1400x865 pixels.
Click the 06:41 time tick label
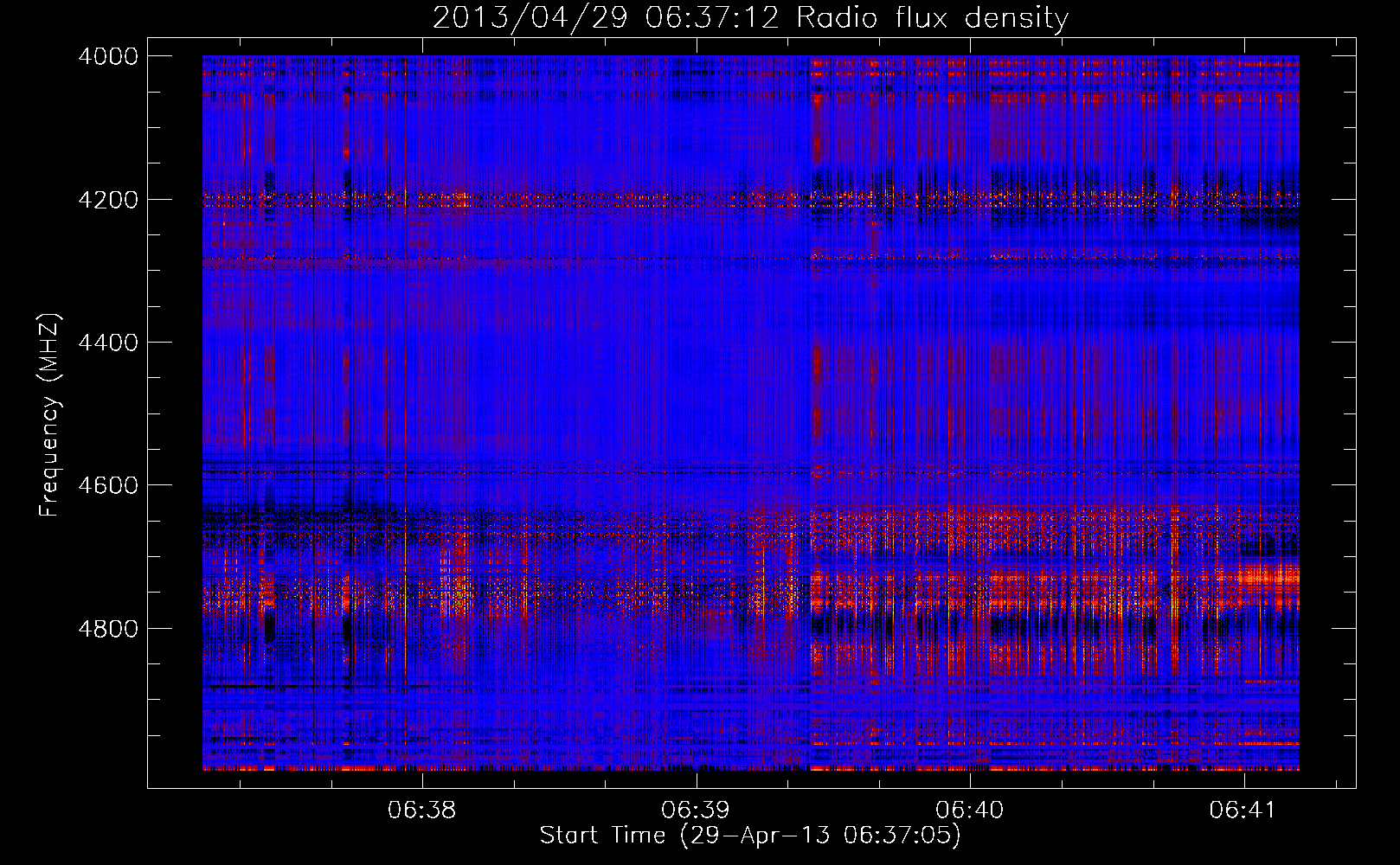pos(1243,810)
